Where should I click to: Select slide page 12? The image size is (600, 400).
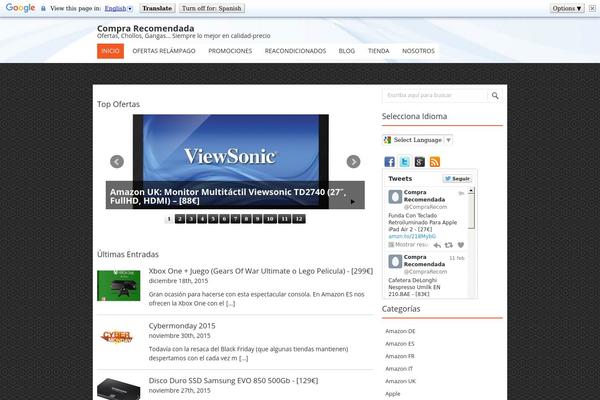[x=299, y=219]
